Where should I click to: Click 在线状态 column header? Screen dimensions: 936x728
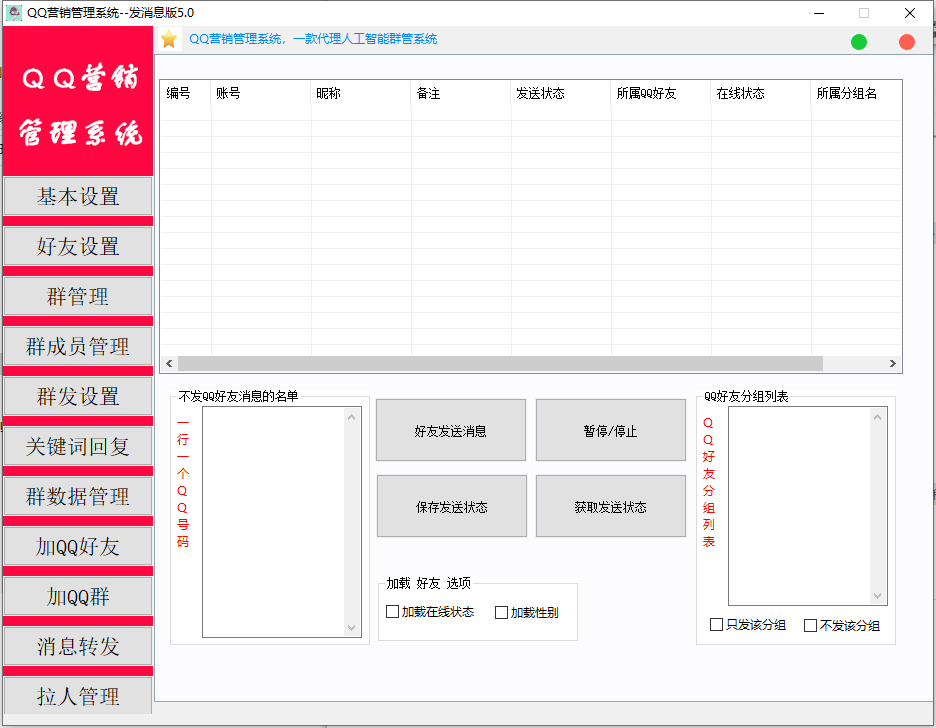tap(762, 93)
